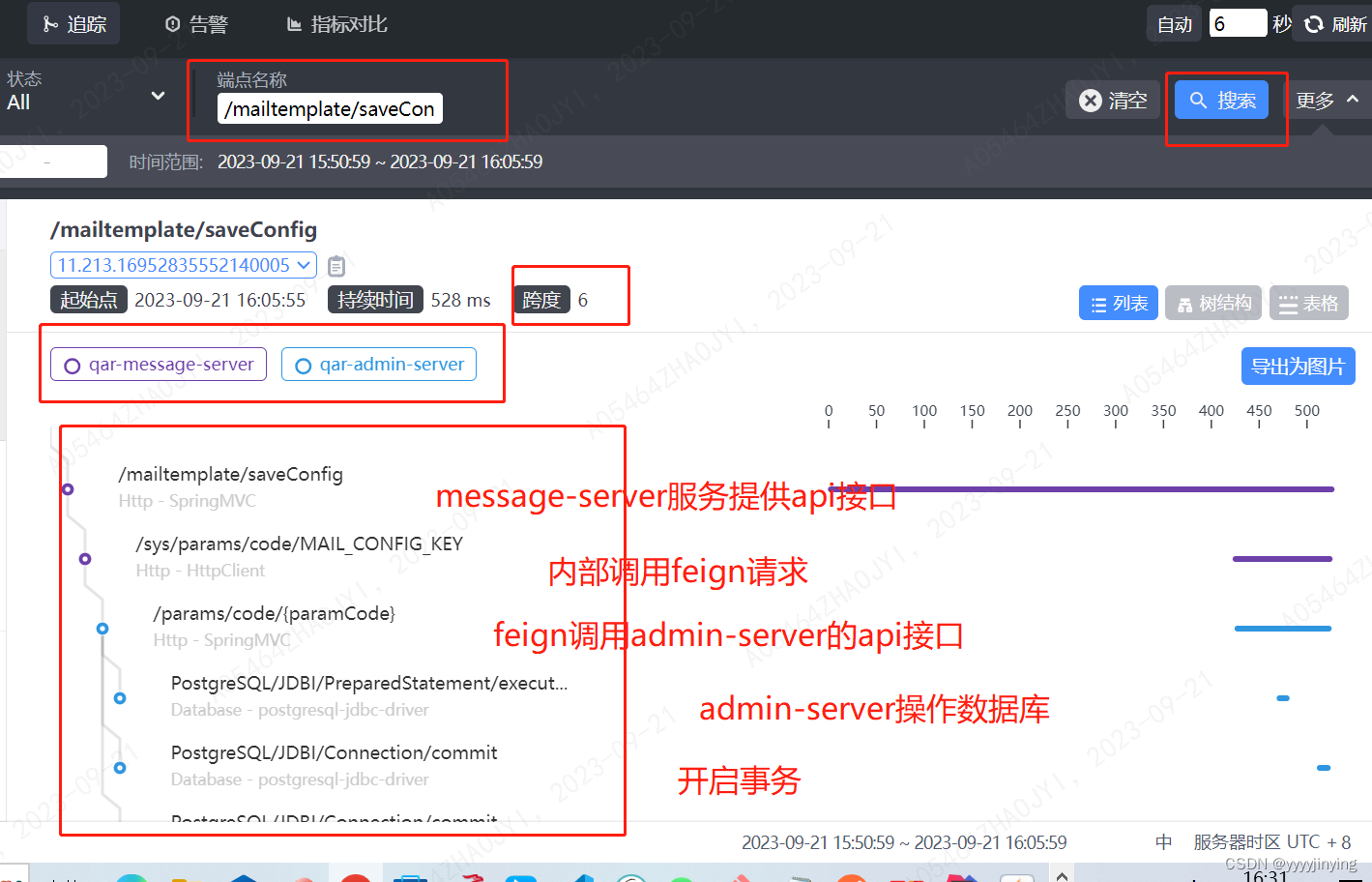This screenshot has width=1372, height=882.
Task: Switch to 列表 list view
Action: [1119, 303]
